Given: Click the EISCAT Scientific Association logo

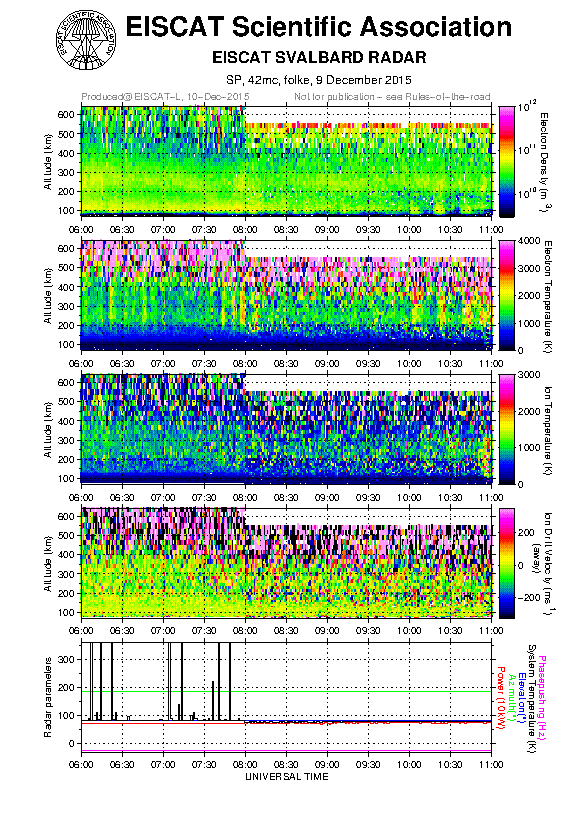Looking at the screenshot, I should pyautogui.click(x=86, y=41).
